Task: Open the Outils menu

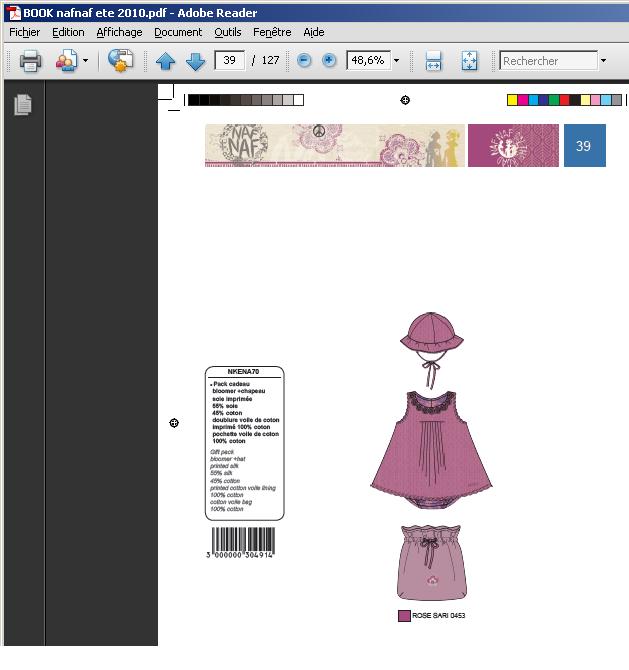Action: [227, 32]
